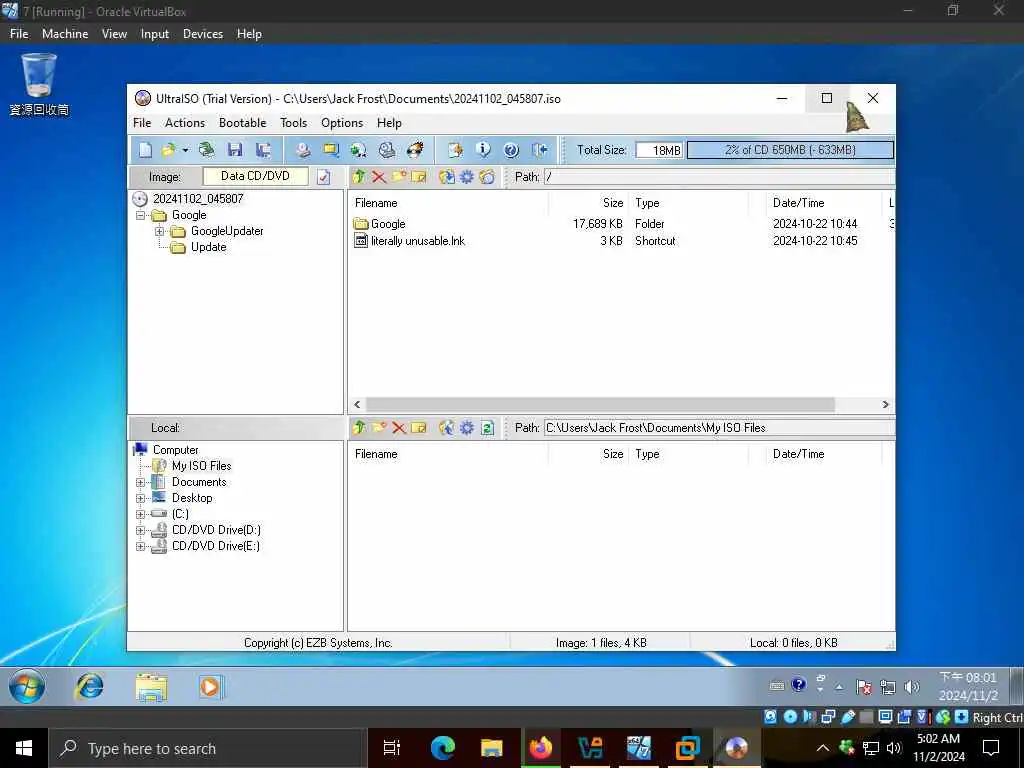
Task: Click the Save As icon beside Save
Action: pyautogui.click(x=263, y=150)
